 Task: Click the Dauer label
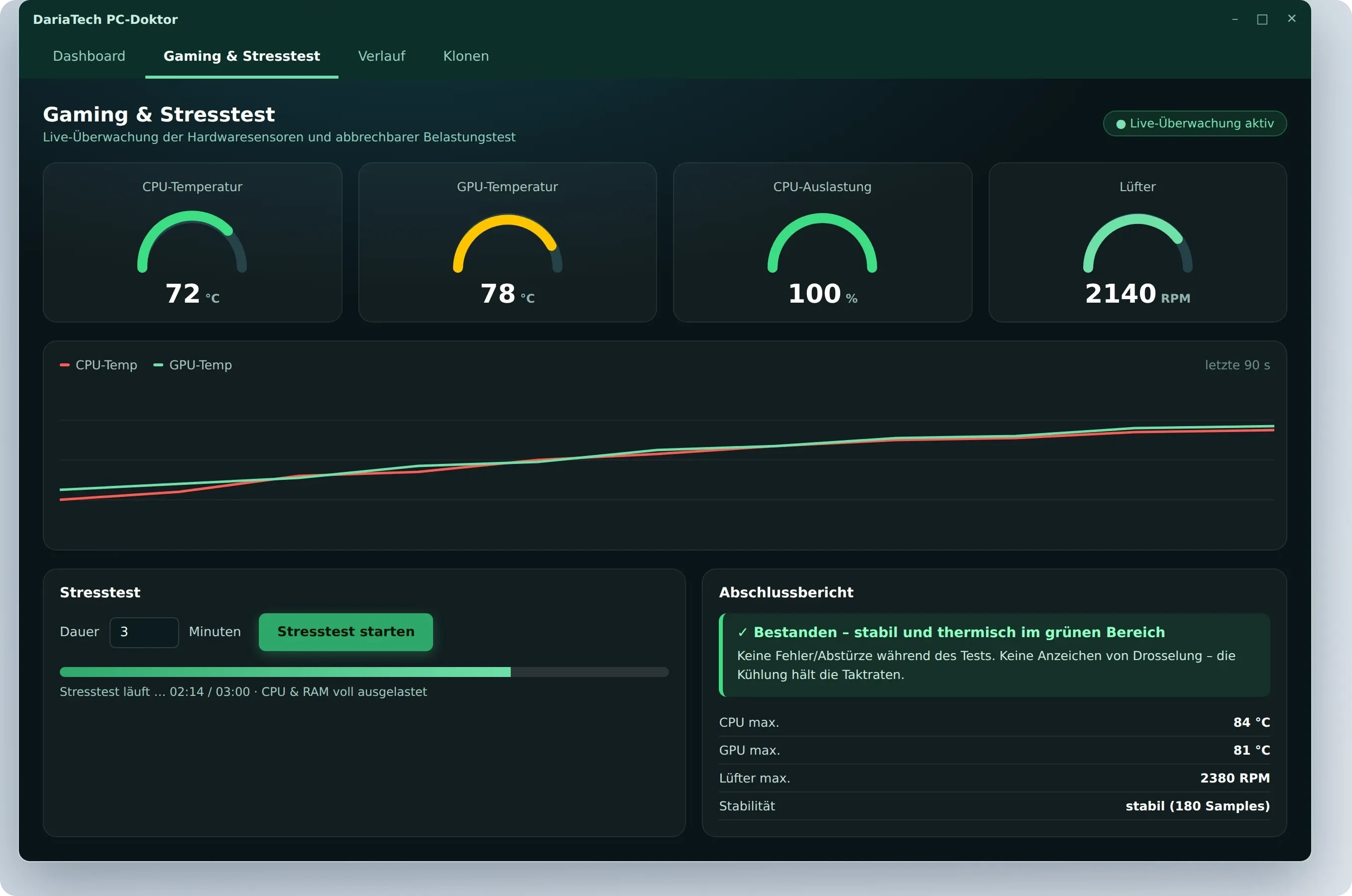coord(80,632)
